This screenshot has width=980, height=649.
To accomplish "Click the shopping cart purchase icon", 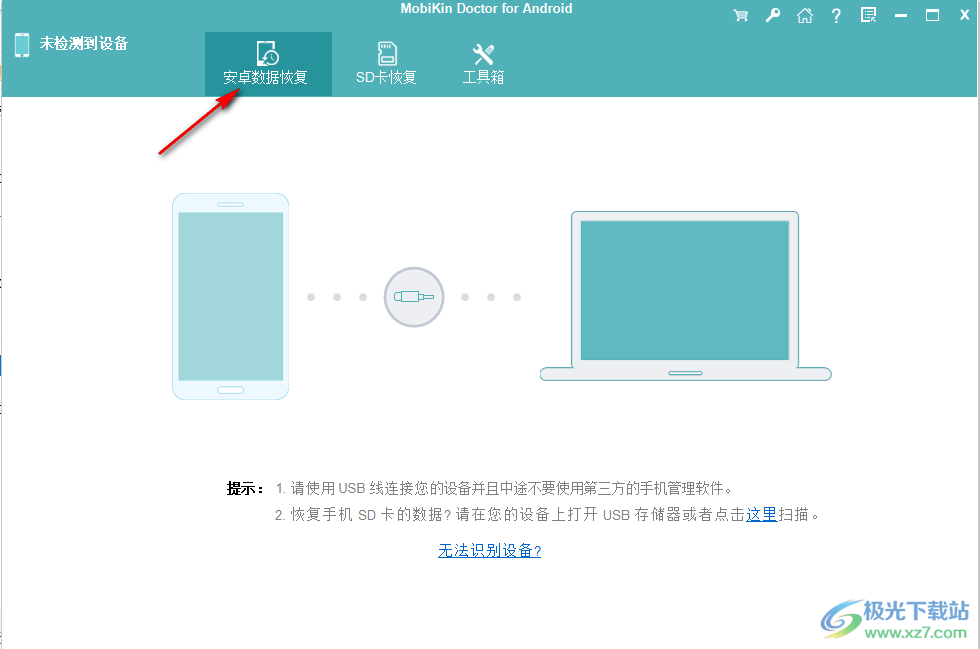I will [x=740, y=15].
